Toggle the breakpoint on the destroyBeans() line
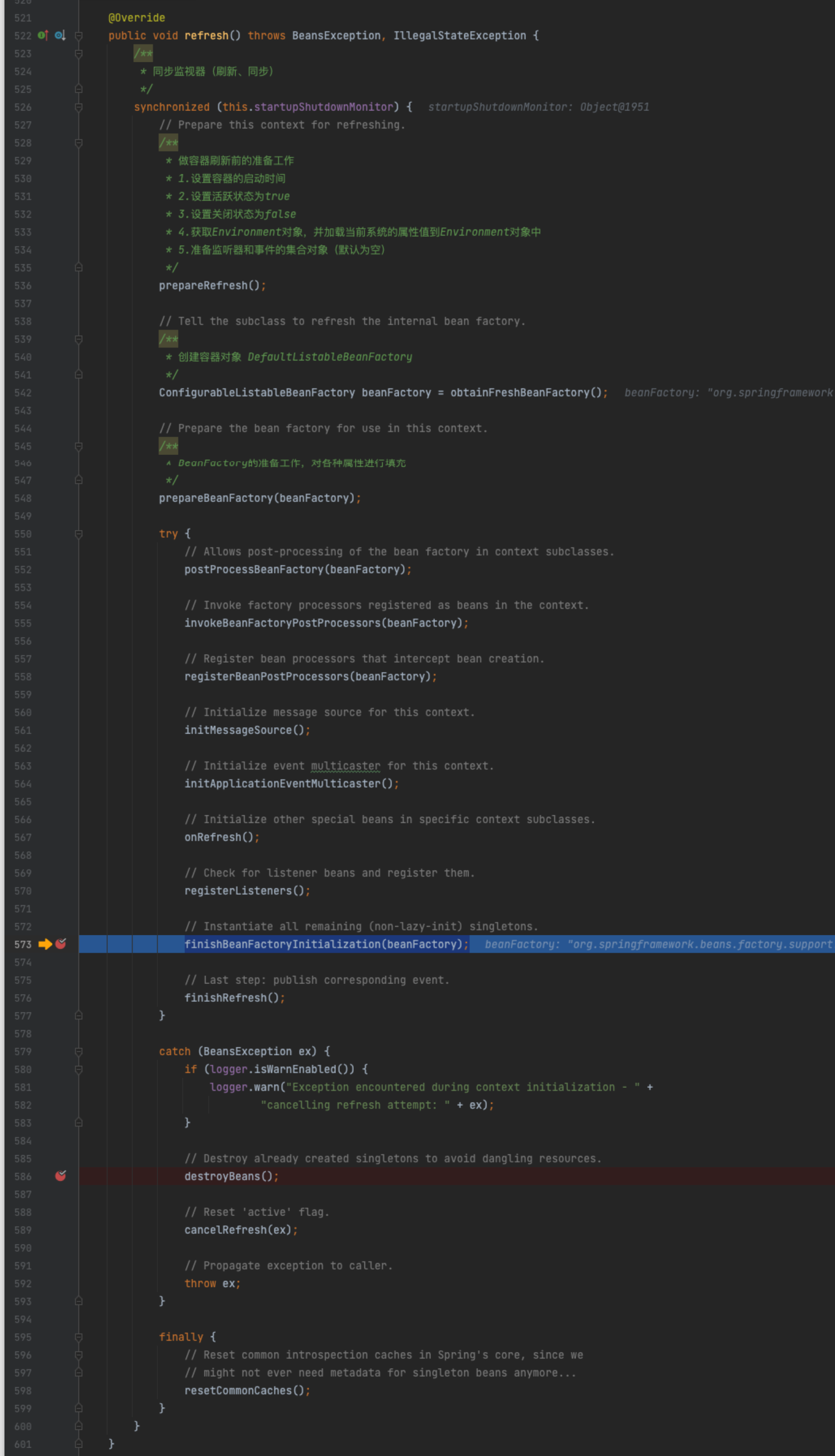835x1456 pixels. pyautogui.click(x=61, y=1176)
